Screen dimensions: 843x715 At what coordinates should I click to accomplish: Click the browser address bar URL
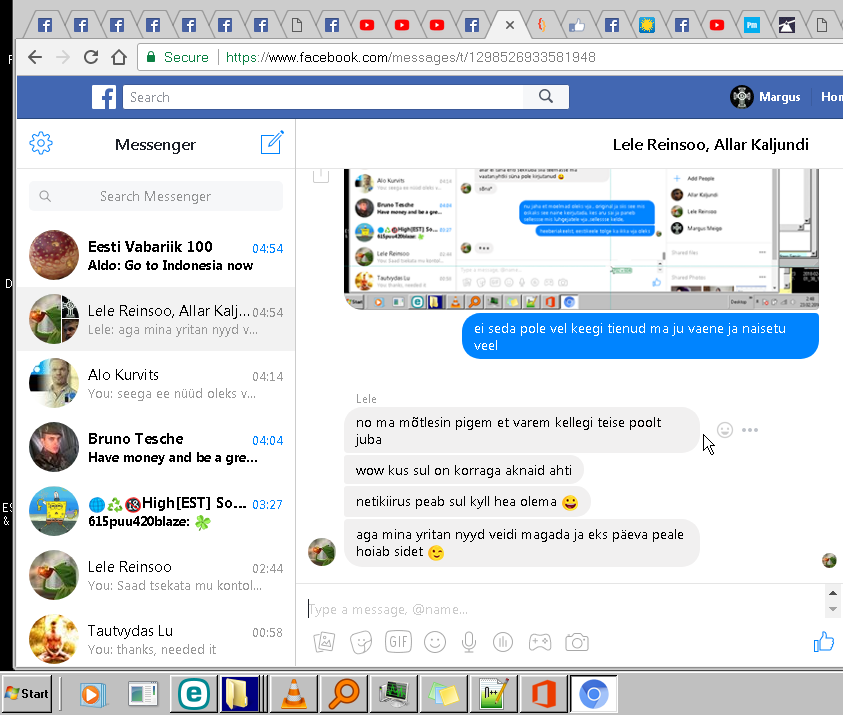point(410,57)
